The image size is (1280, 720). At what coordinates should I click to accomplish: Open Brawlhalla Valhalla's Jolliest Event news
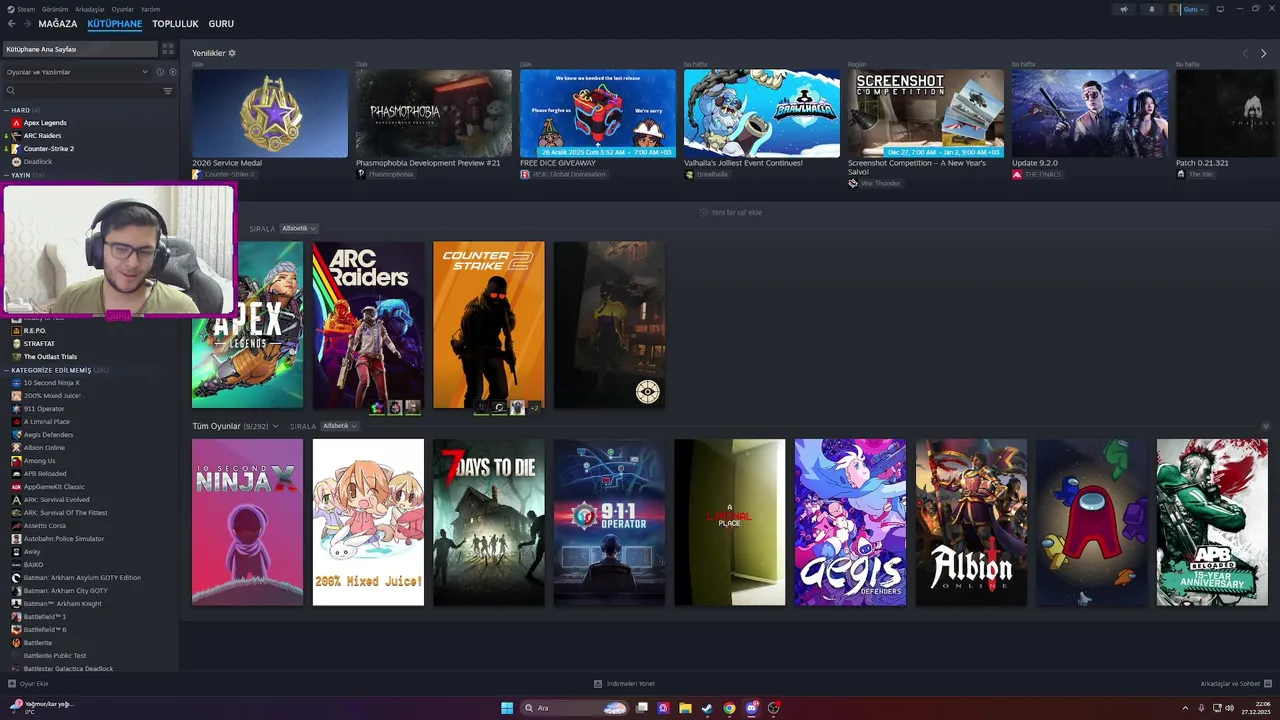pyautogui.click(x=762, y=113)
